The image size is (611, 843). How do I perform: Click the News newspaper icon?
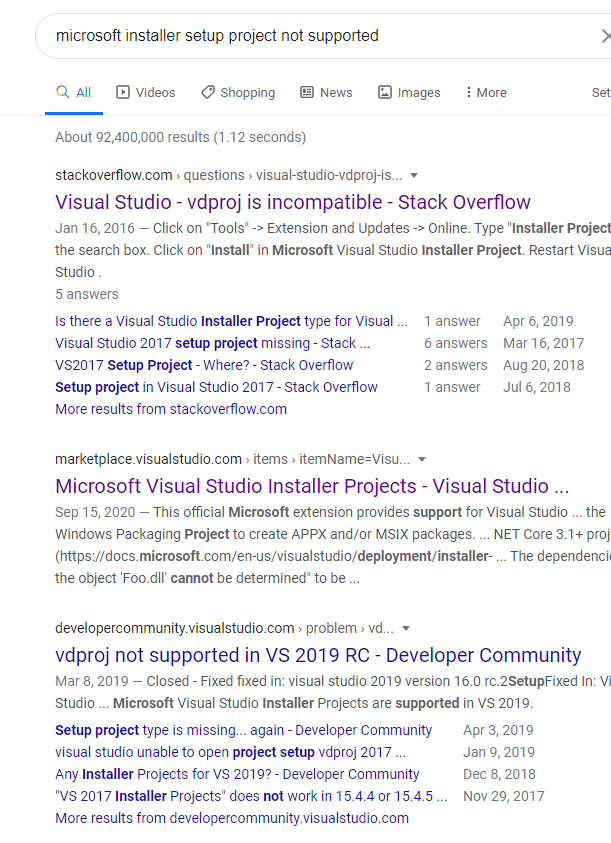(x=307, y=92)
